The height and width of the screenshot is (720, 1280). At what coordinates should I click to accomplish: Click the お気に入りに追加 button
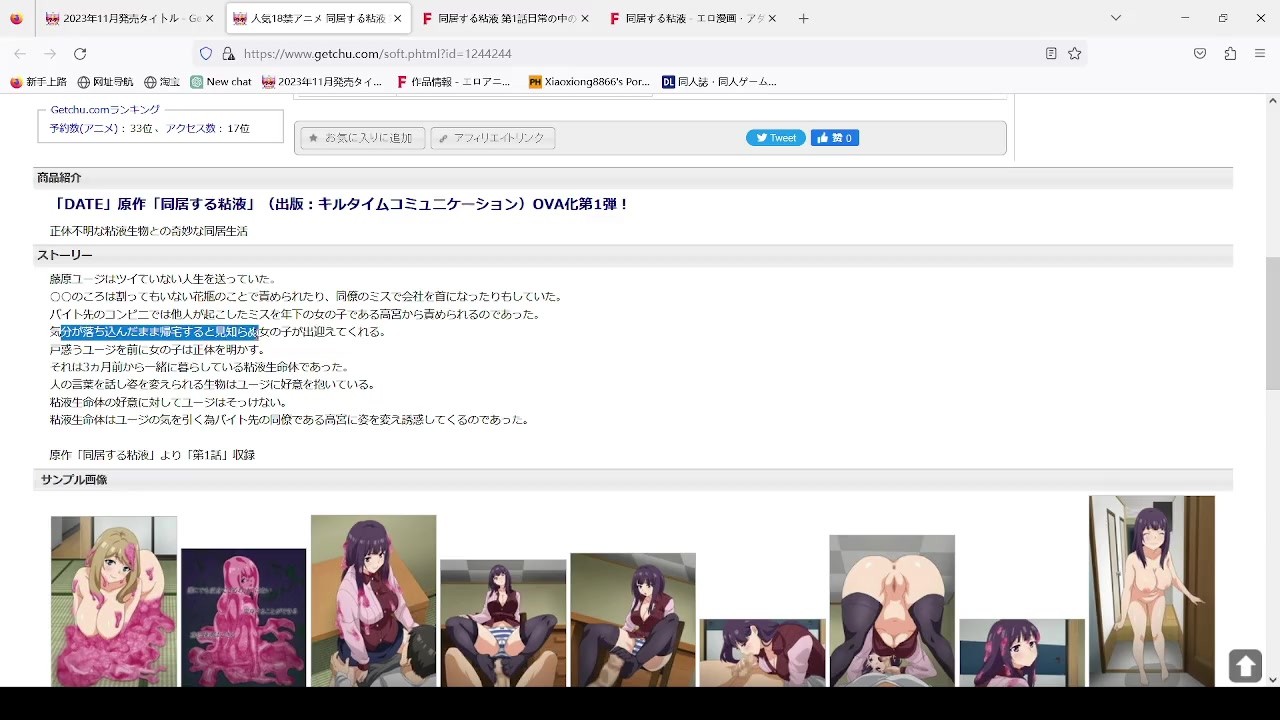362,138
